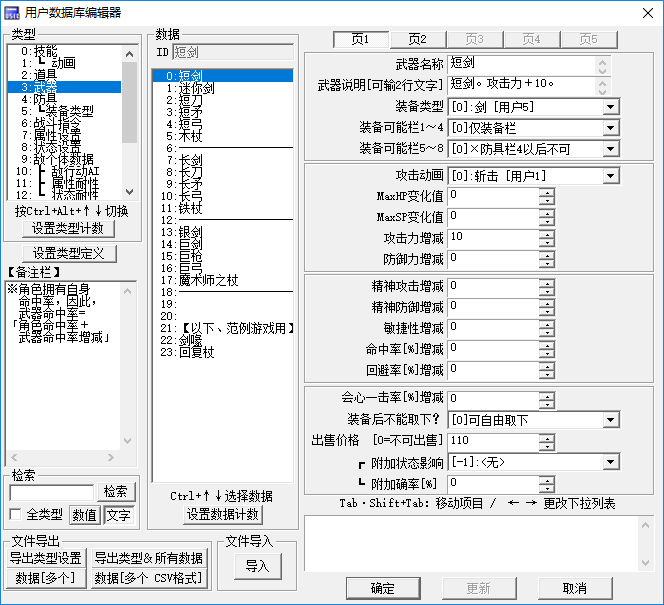The width and height of the screenshot is (664, 605).
Task: Select type 6:战斗指令
Action: [64, 123]
